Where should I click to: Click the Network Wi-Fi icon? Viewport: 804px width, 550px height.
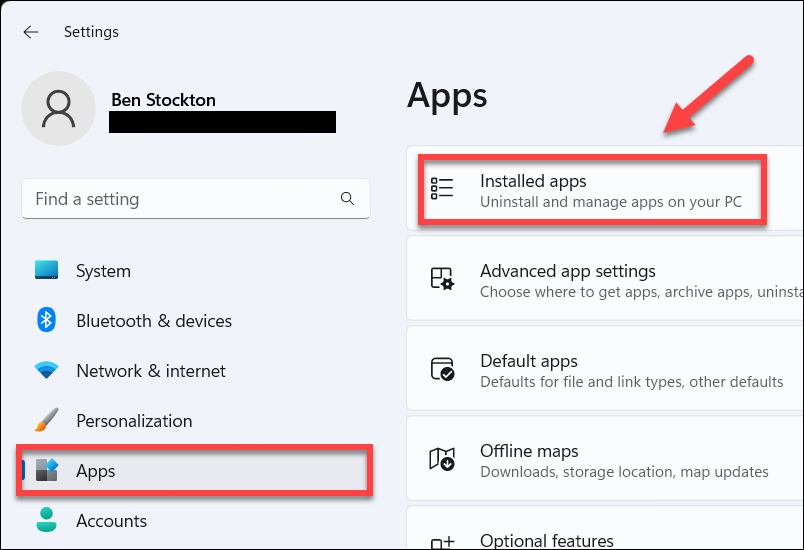point(46,371)
